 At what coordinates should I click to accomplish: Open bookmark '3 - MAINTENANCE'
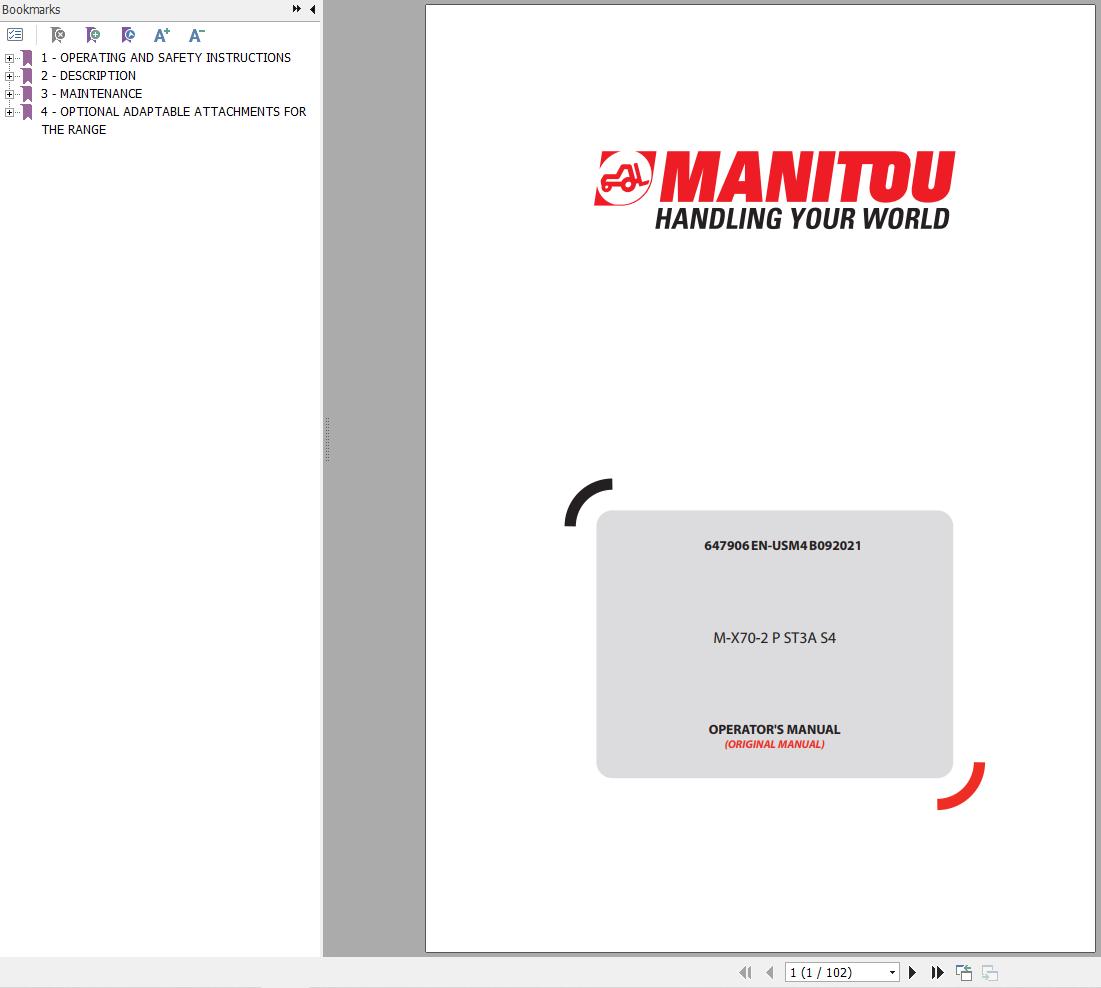coord(91,94)
